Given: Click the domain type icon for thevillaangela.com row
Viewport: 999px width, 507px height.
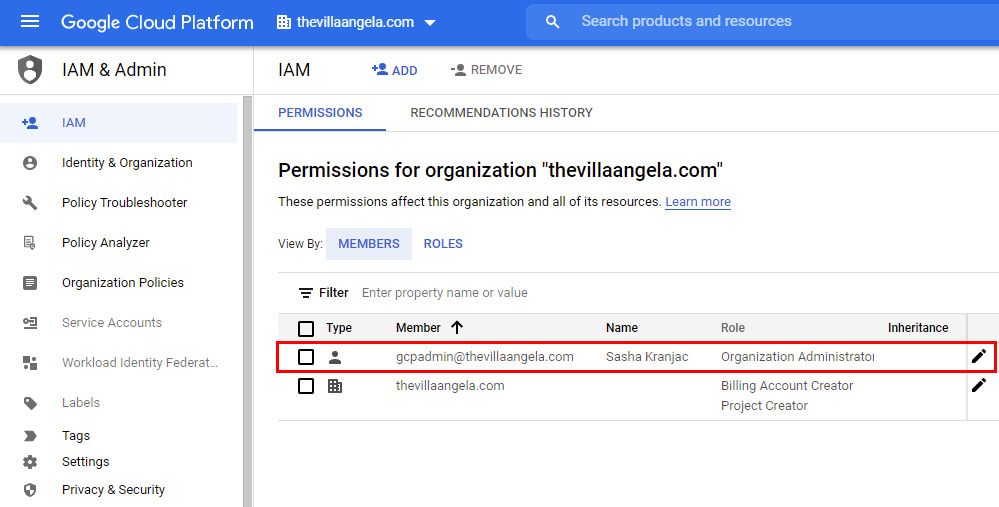Looking at the screenshot, I should [x=334, y=386].
